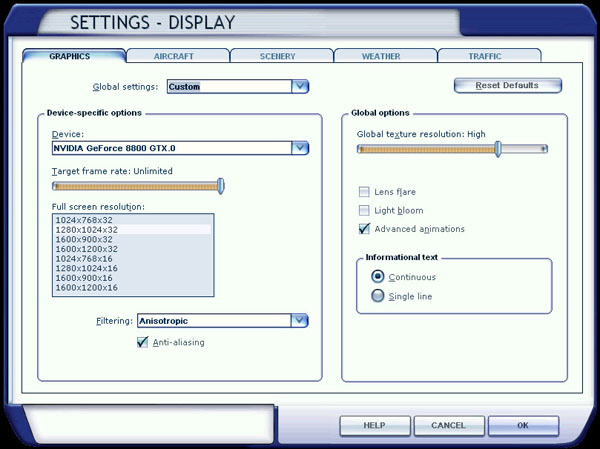The image size is (600, 449).
Task: Disable the Advanced animations checkbox
Action: coord(364,229)
